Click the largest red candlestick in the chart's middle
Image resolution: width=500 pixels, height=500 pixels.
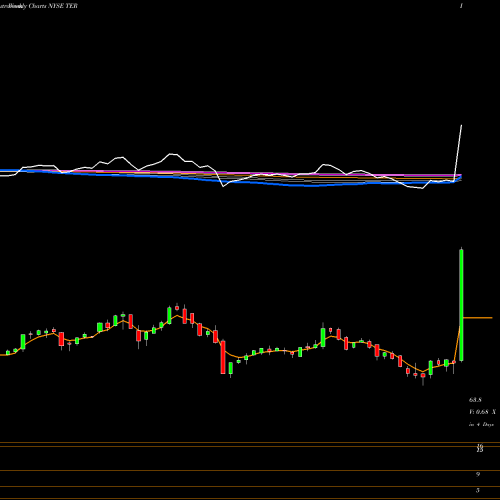[223, 357]
